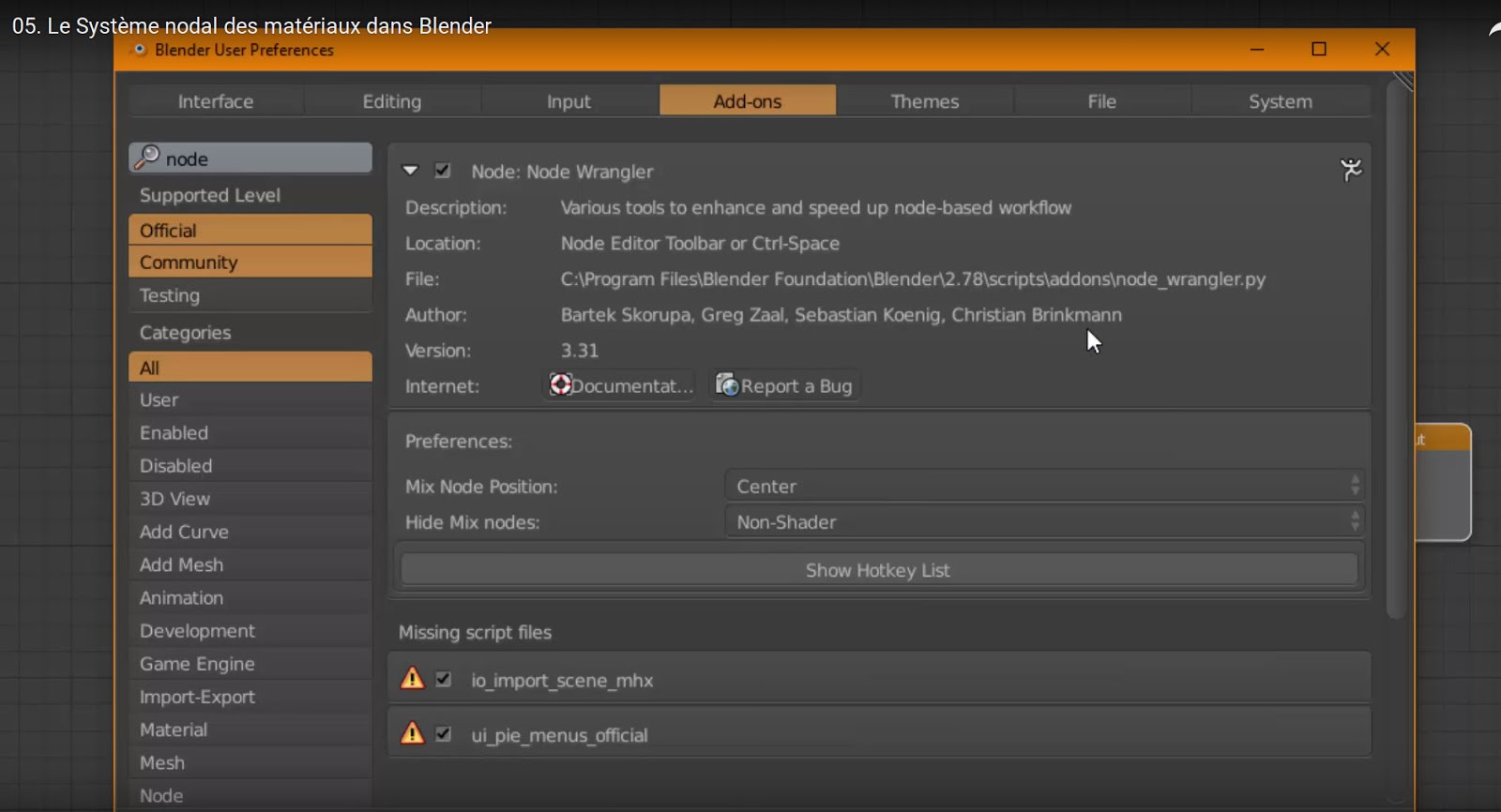Image resolution: width=1501 pixels, height=812 pixels.
Task: Click the Report a Bug globe icon
Action: point(727,384)
